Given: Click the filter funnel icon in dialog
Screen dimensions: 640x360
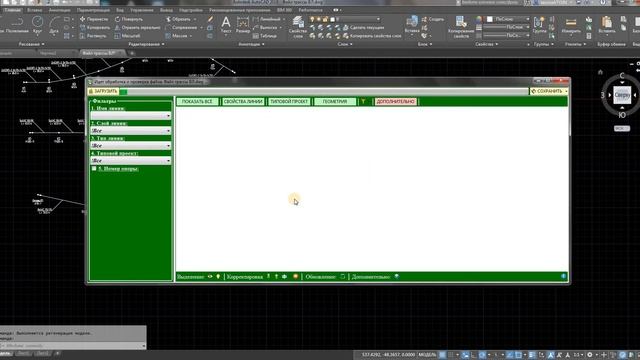Looking at the screenshot, I should (x=363, y=102).
